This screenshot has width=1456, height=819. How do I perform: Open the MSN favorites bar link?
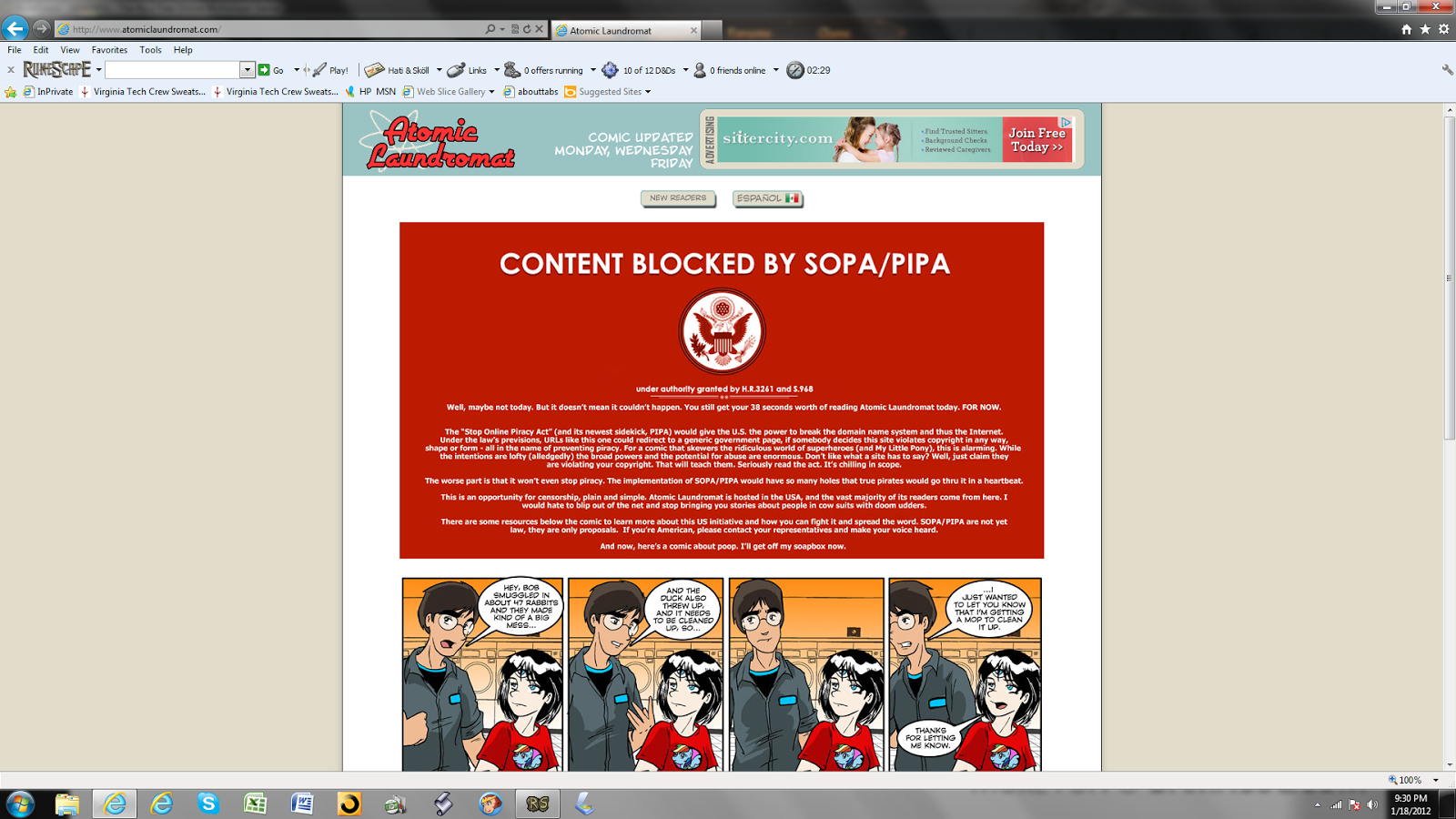click(386, 92)
